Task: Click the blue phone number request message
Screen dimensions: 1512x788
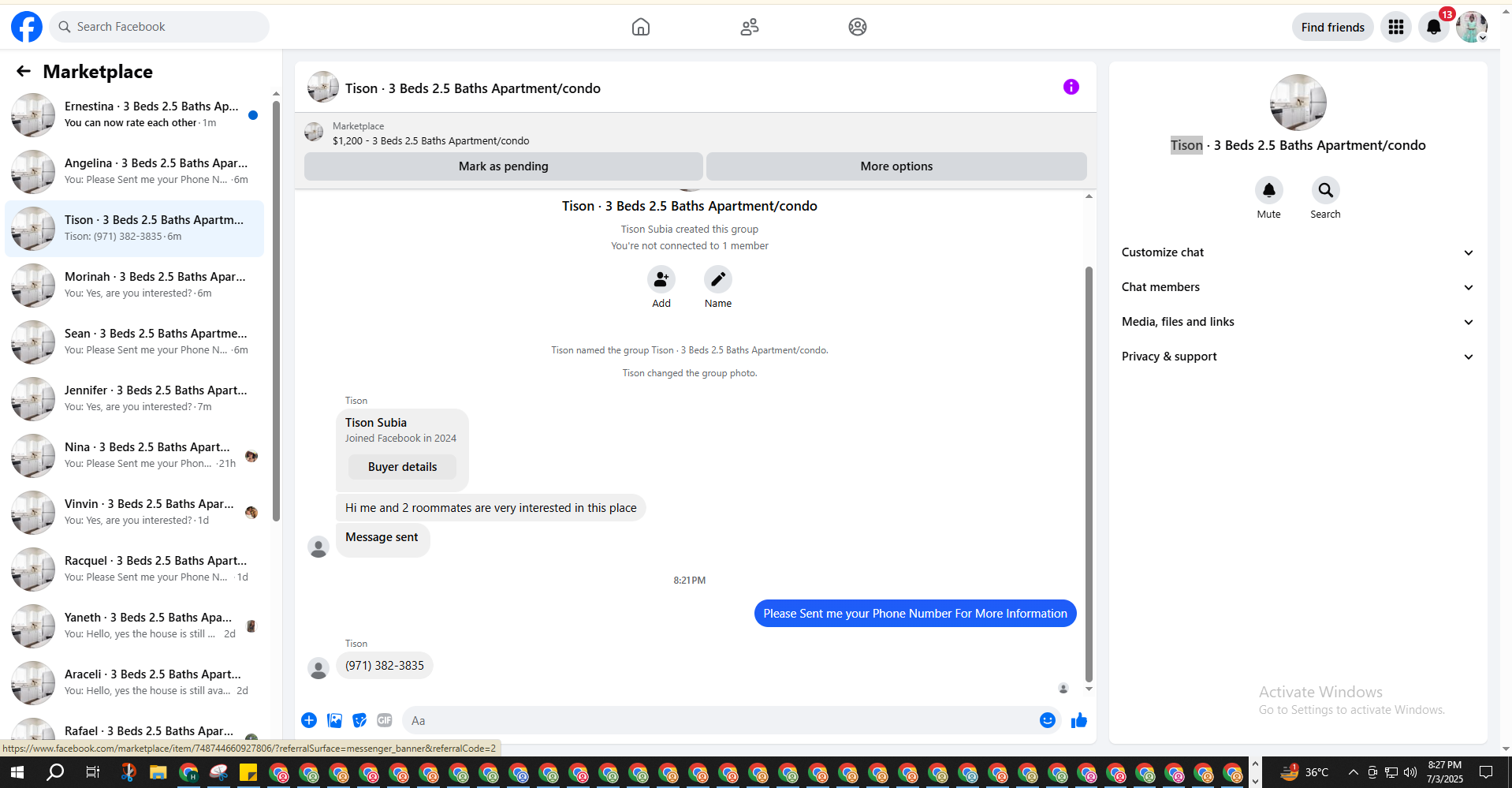Action: tap(915, 614)
